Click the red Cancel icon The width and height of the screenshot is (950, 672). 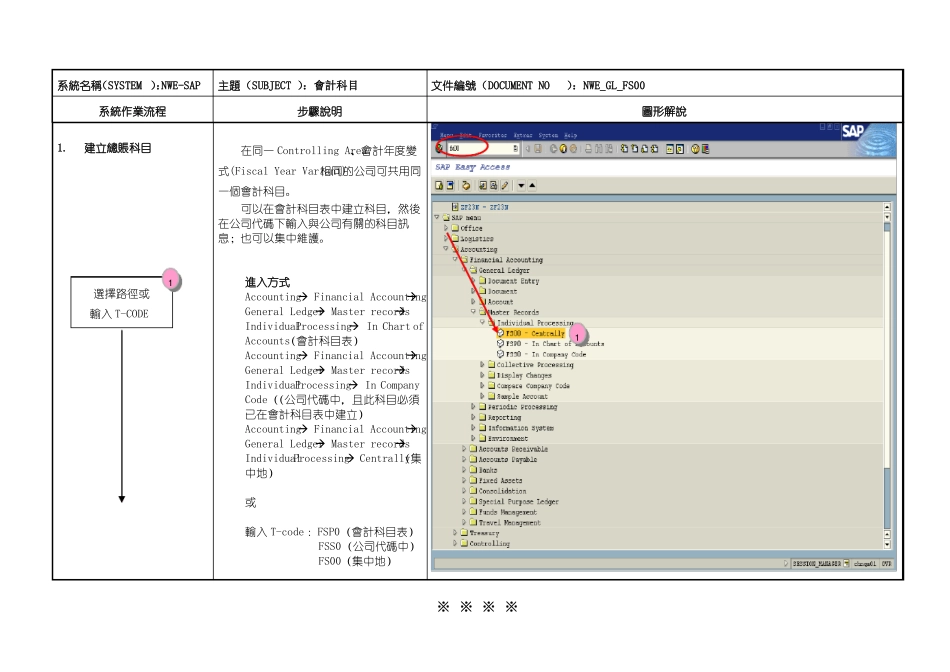[x=573, y=148]
